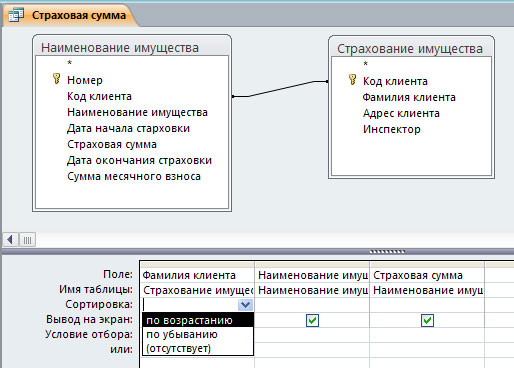Toggle Вывод на экран checkbox for Наименование имущества column
Screen dimensions: 514x368
tap(313, 320)
